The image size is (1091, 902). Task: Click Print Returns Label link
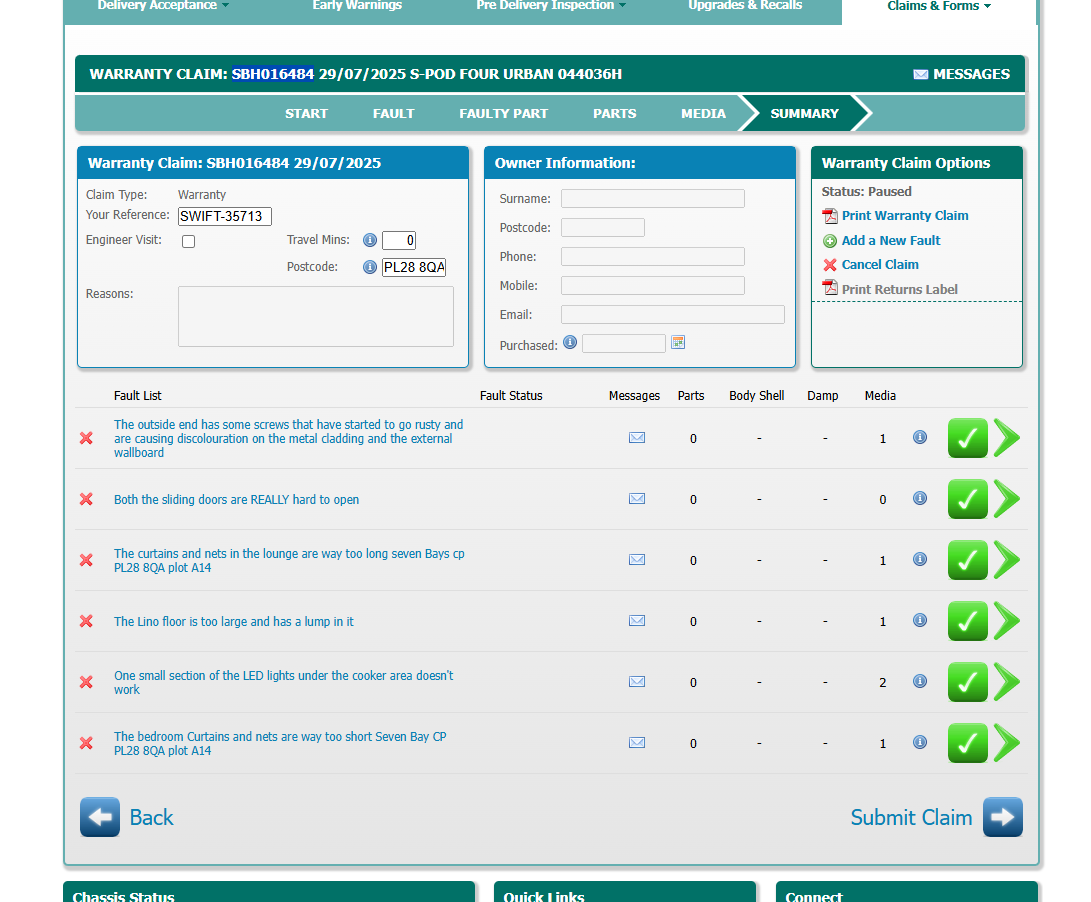pos(900,290)
